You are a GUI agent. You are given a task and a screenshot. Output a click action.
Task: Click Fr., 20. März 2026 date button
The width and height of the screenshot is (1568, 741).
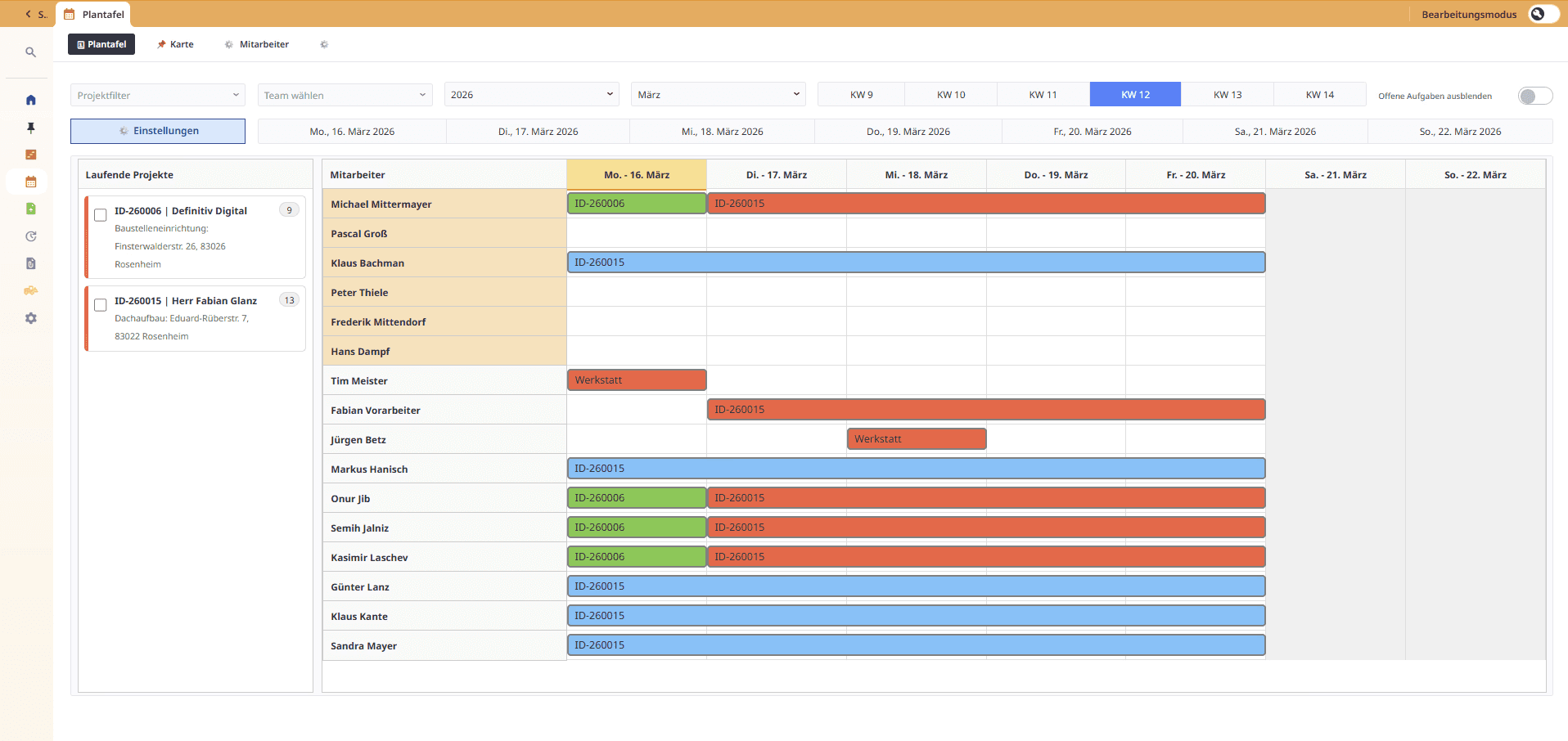pyautogui.click(x=1093, y=131)
